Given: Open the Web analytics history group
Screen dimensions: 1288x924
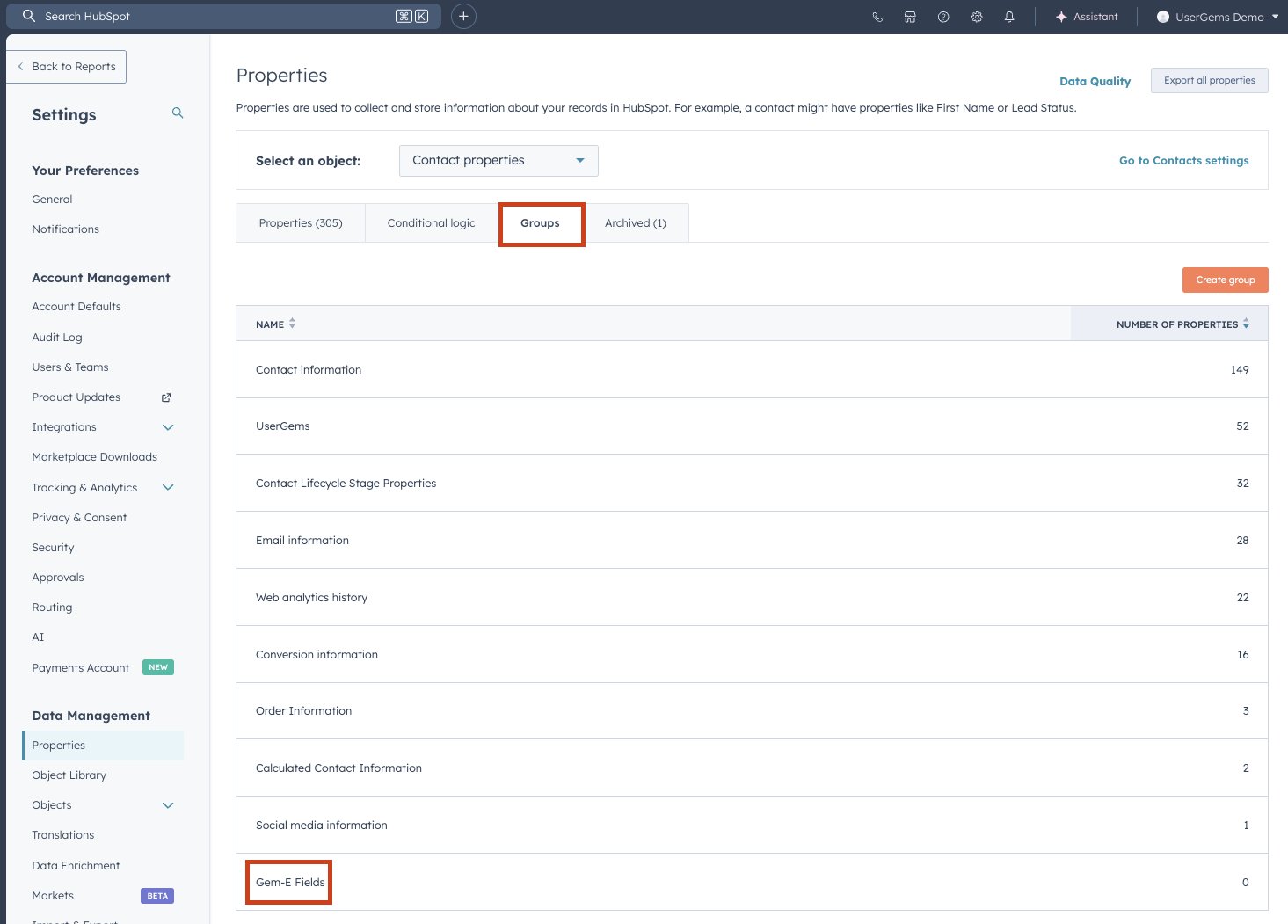Looking at the screenshot, I should tap(311, 598).
